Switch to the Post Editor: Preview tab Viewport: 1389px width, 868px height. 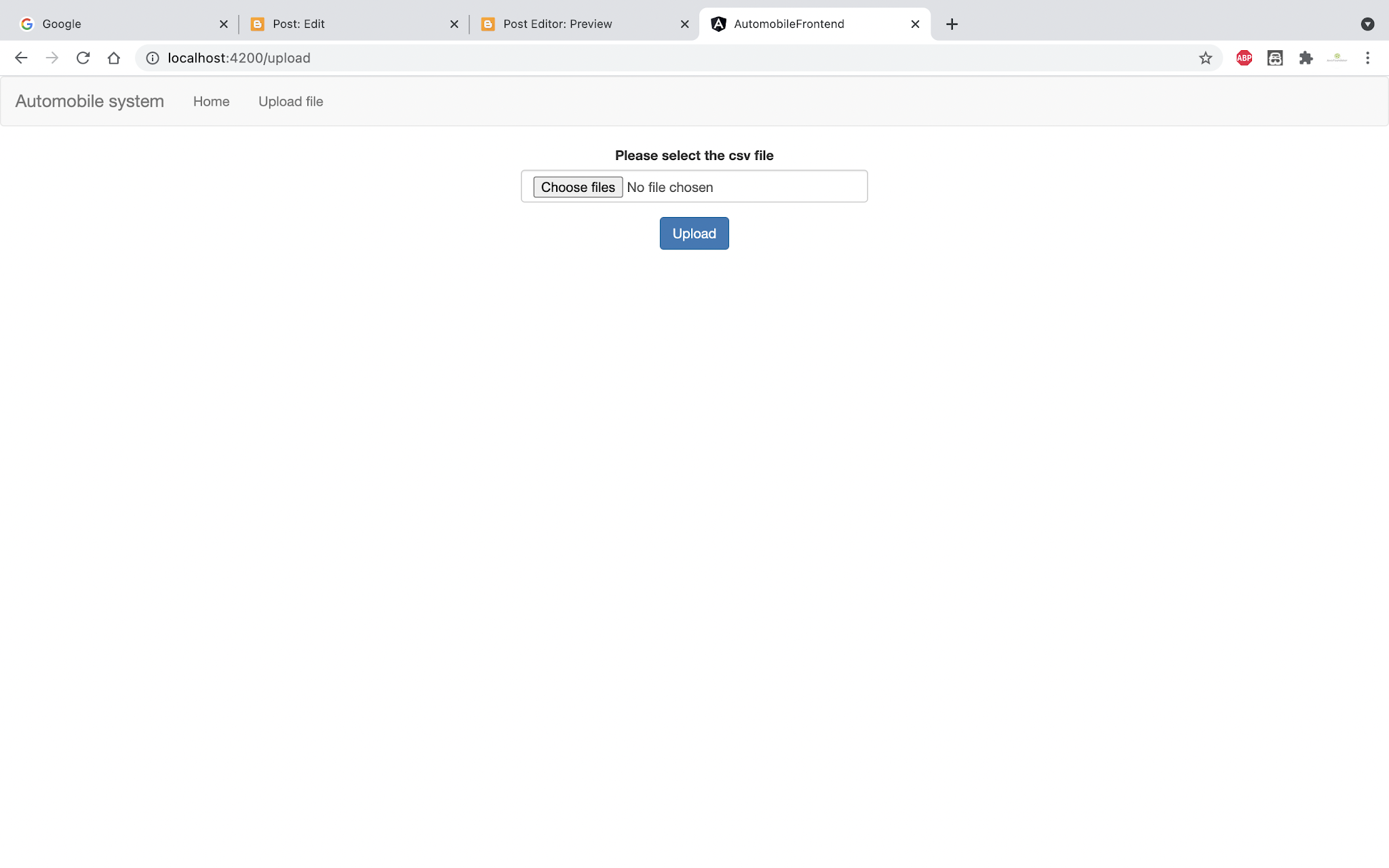(556, 24)
